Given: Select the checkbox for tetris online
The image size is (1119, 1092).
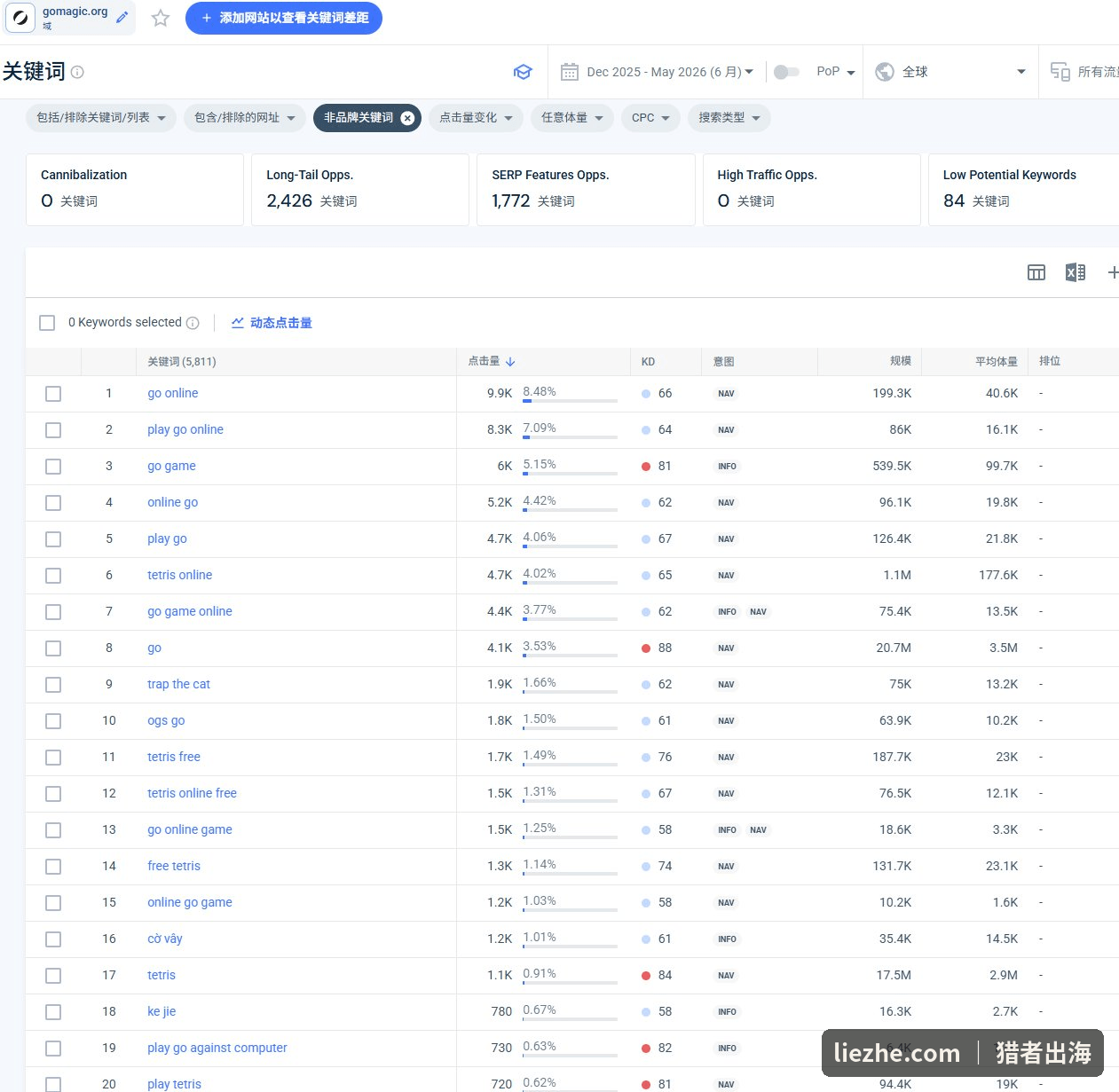Looking at the screenshot, I should [53, 576].
